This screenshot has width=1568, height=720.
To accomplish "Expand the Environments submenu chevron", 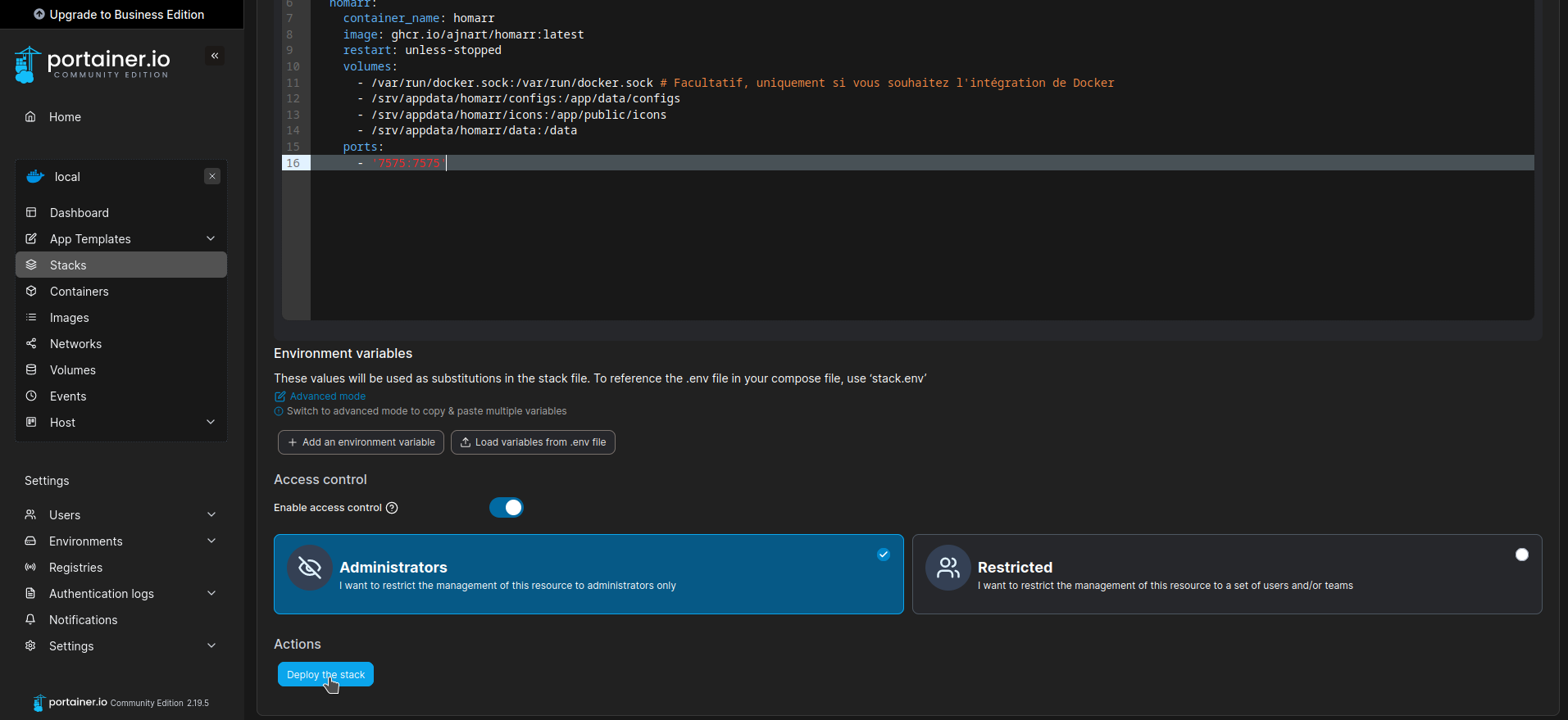I will (211, 541).
